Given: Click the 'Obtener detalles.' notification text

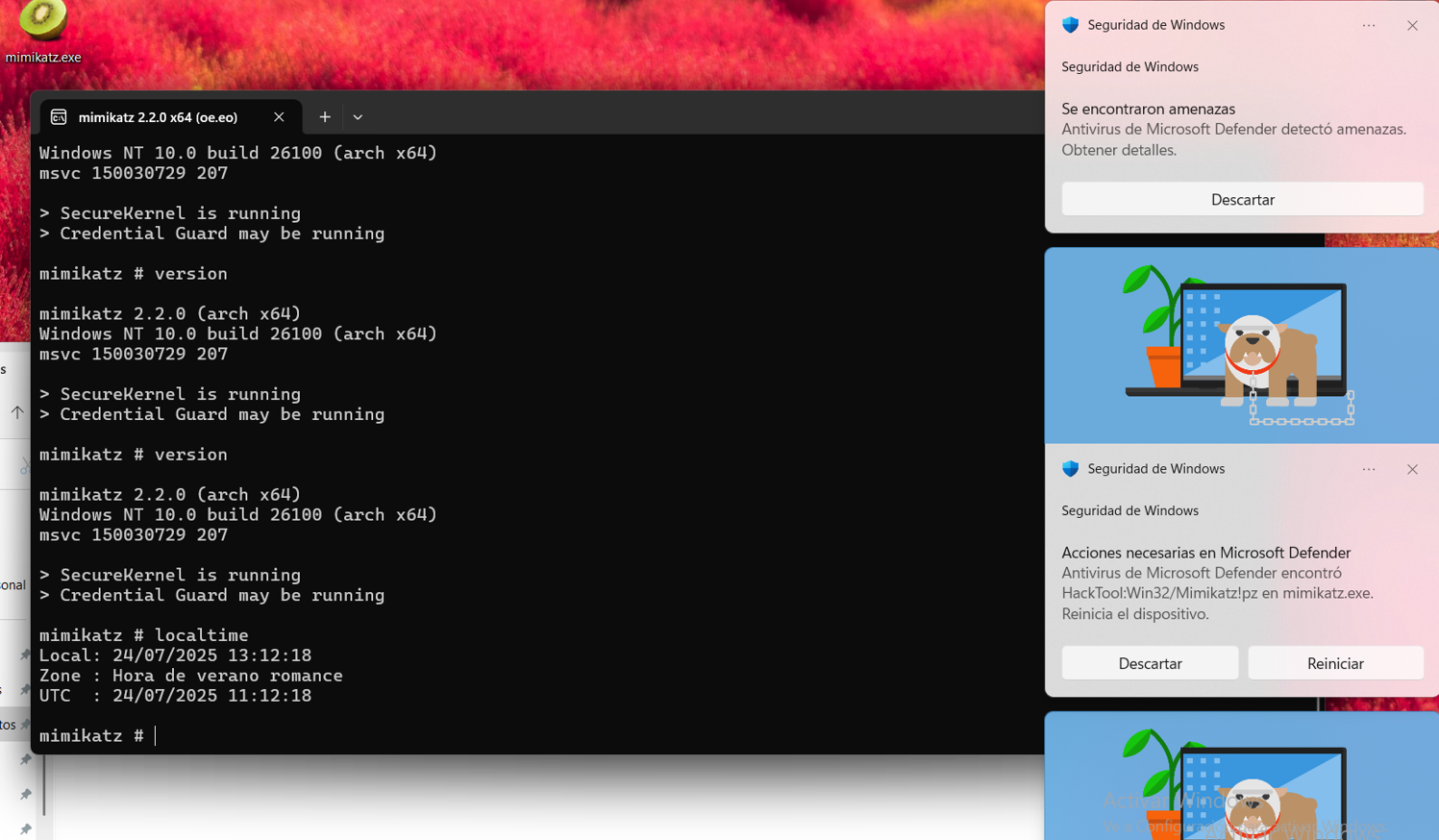Looking at the screenshot, I should tap(1119, 150).
